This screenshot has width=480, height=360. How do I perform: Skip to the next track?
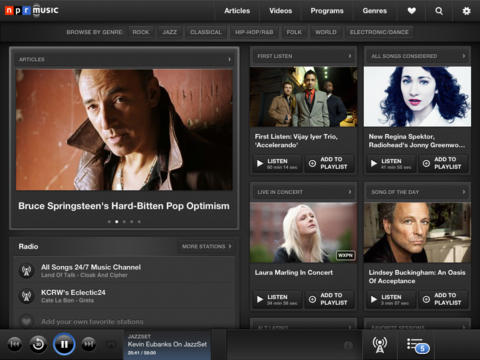[88, 344]
